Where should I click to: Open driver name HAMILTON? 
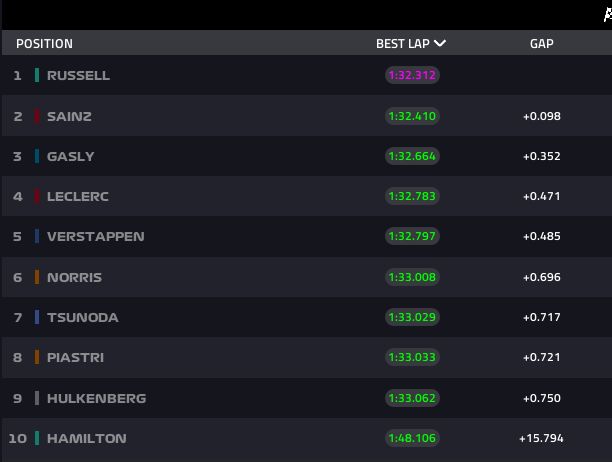pyautogui.click(x=87, y=438)
